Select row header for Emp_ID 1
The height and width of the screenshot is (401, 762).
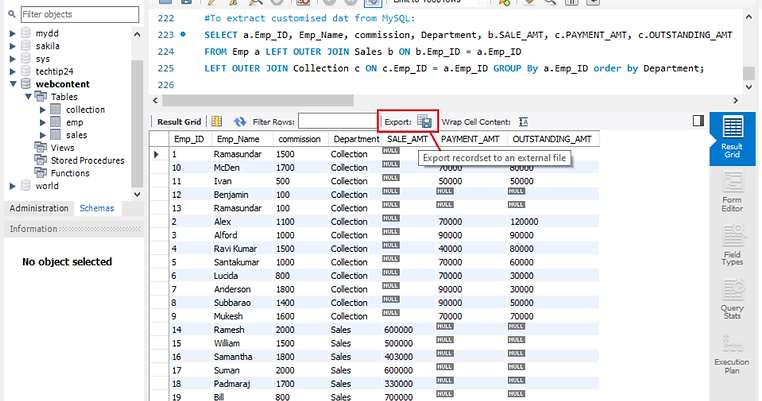tap(159, 154)
